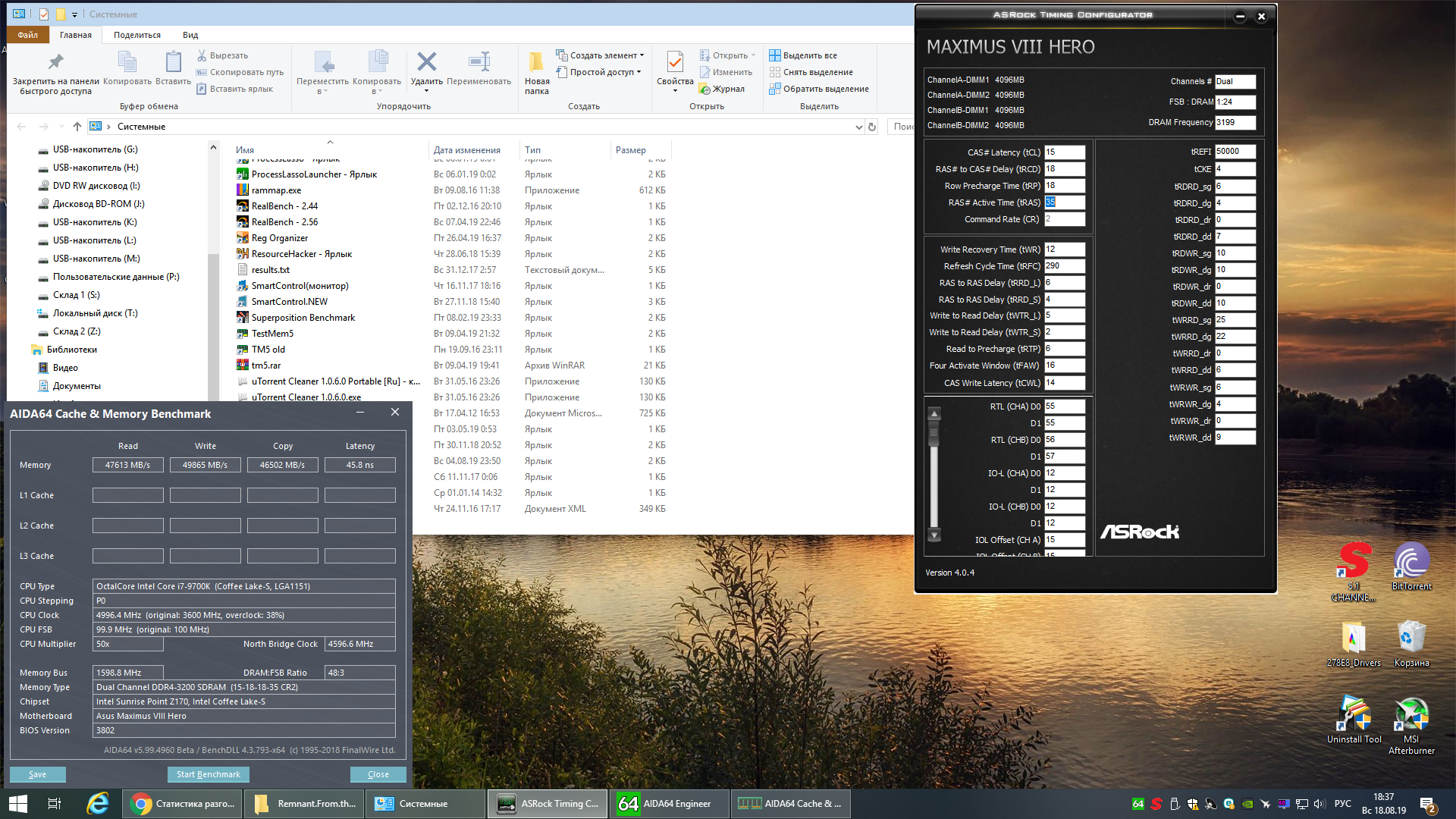
Task: Open BitTorrent desktop icon
Action: [x=1410, y=563]
